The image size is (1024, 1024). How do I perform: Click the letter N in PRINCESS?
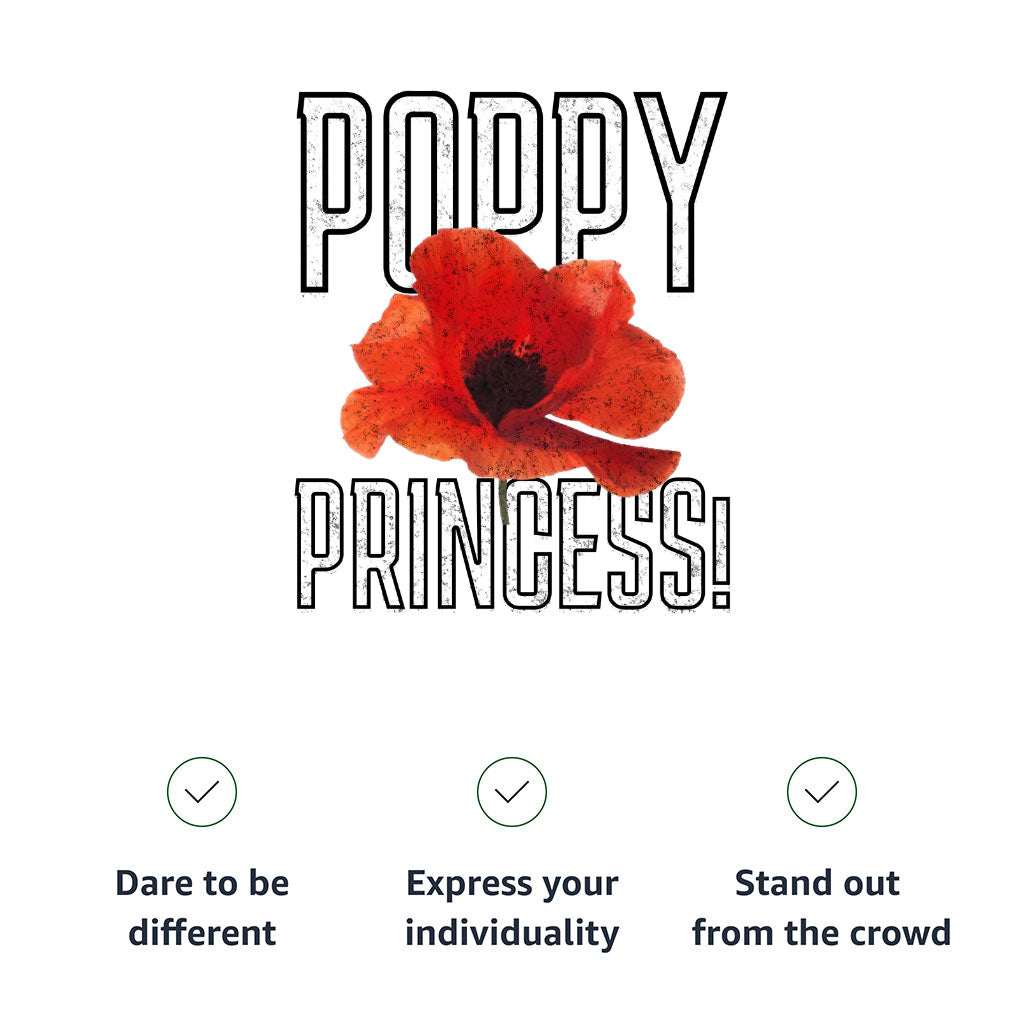click(463, 545)
